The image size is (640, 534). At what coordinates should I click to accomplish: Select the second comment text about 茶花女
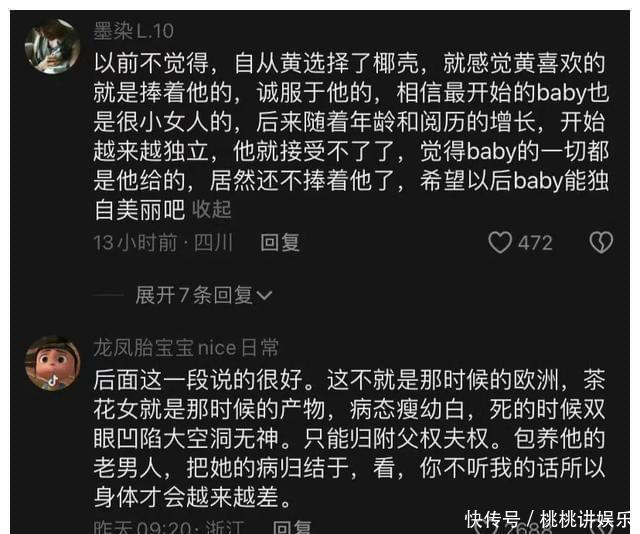349,438
